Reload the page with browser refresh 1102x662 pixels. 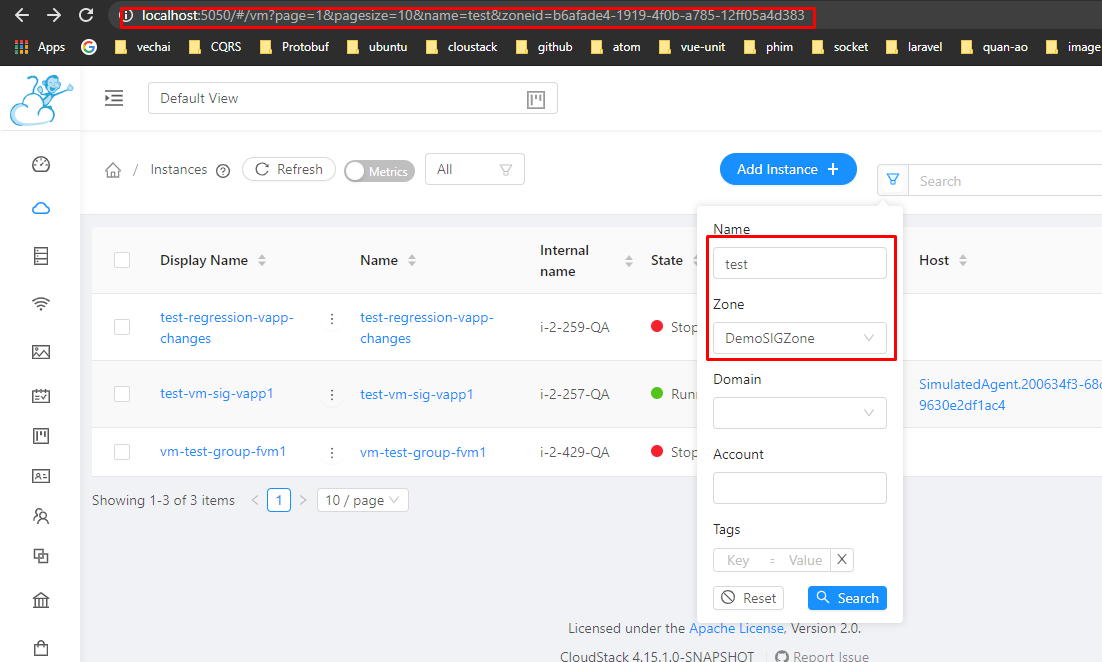coord(86,15)
